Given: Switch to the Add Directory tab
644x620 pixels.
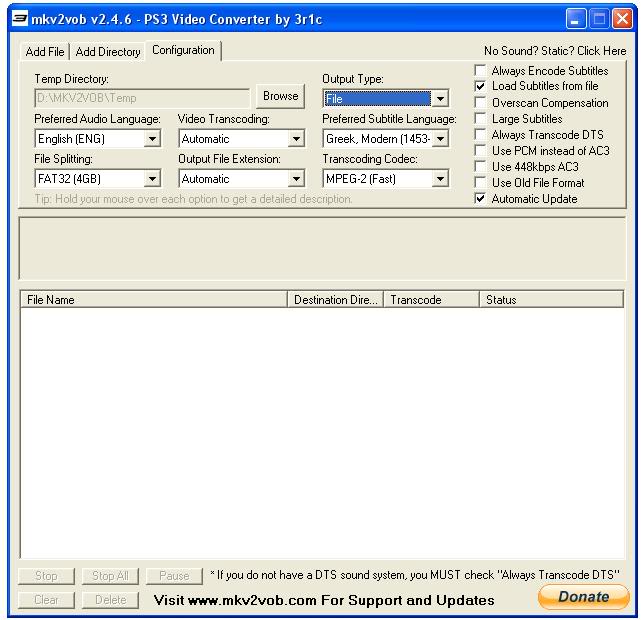Looking at the screenshot, I should coord(108,52).
